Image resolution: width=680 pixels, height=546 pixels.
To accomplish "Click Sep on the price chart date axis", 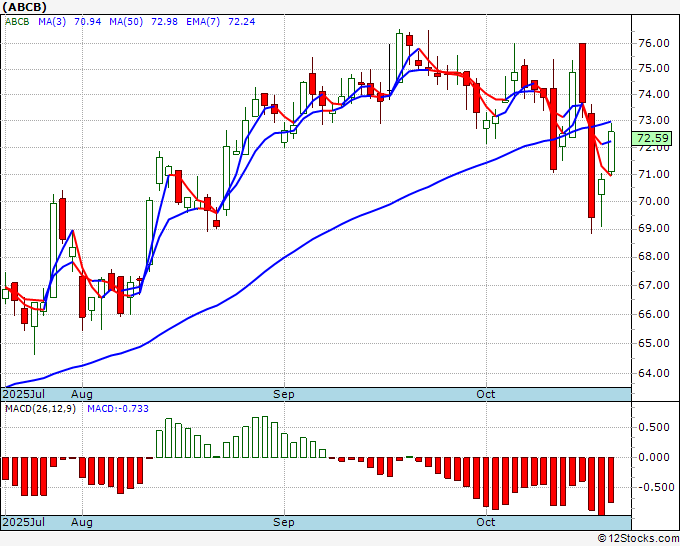I will (284, 394).
